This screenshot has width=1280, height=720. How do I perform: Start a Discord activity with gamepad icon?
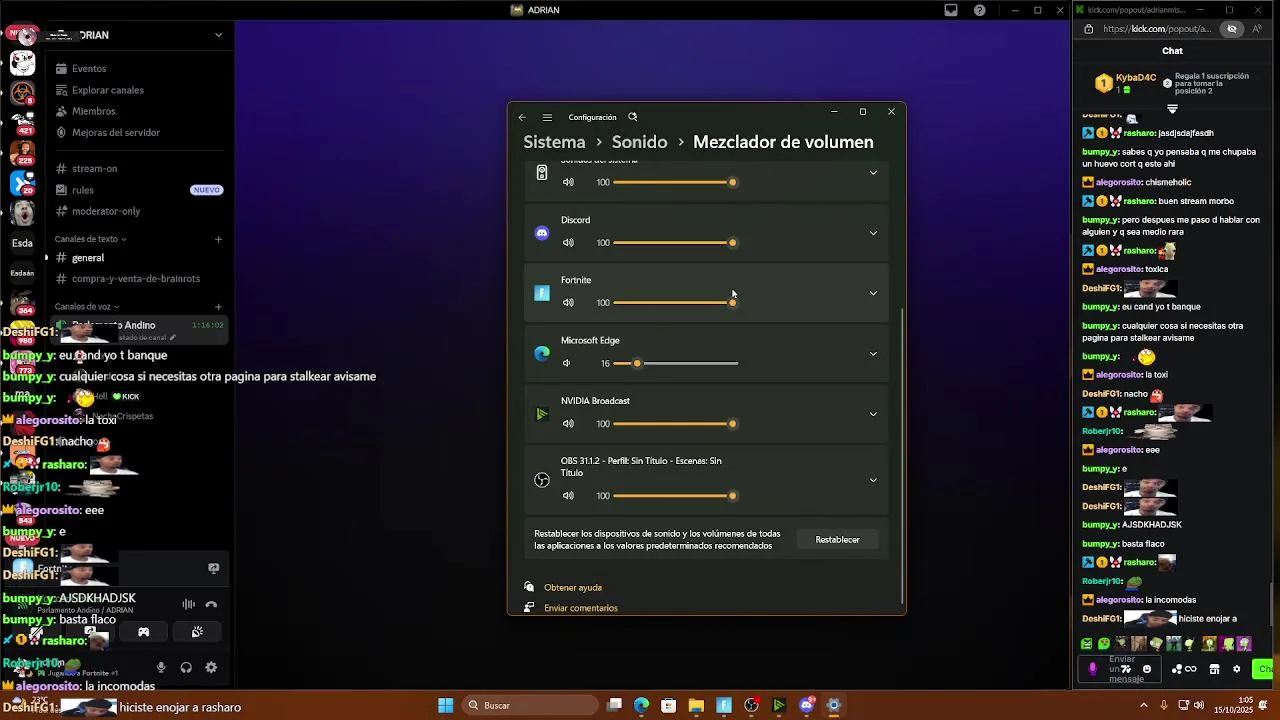tap(143, 632)
